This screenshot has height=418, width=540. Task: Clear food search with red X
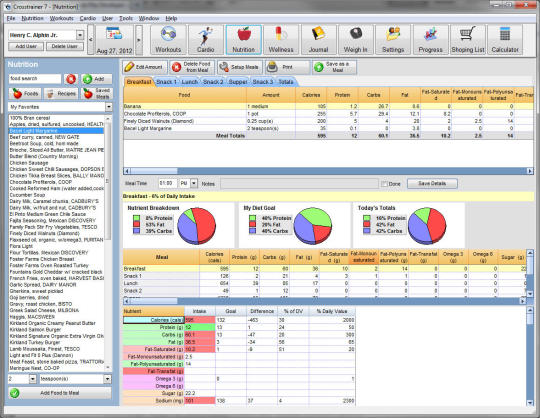(x=71, y=79)
